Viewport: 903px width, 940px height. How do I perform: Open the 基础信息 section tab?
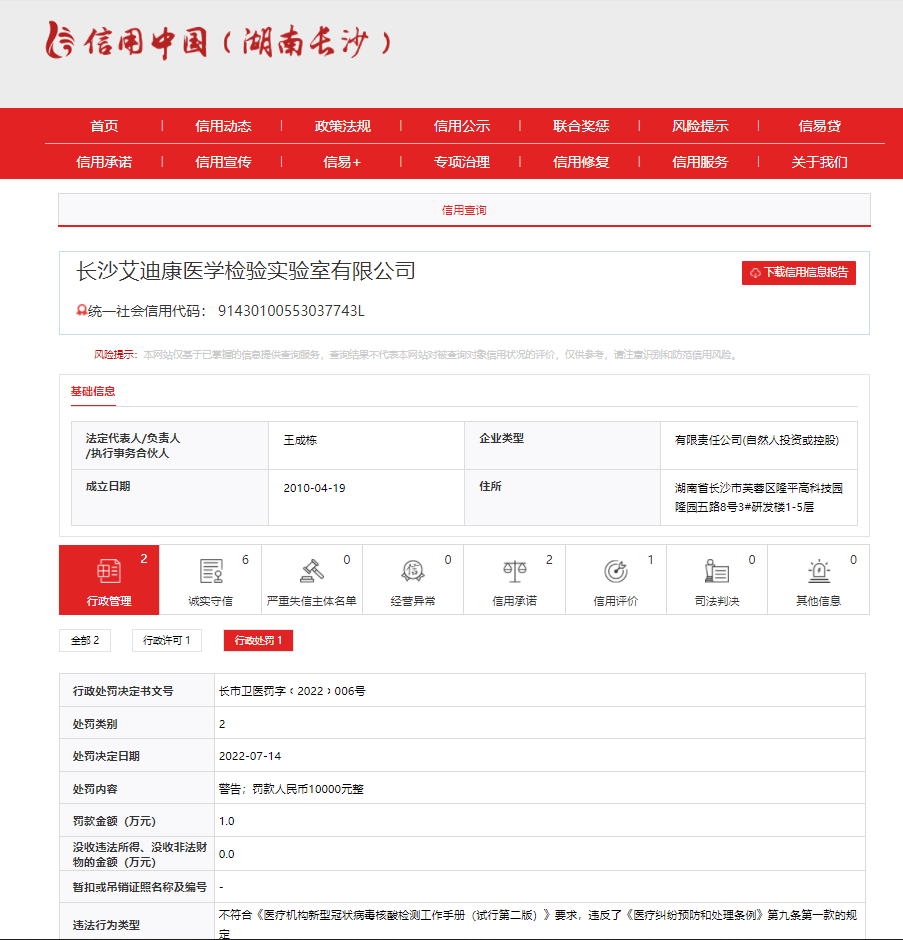(92, 391)
